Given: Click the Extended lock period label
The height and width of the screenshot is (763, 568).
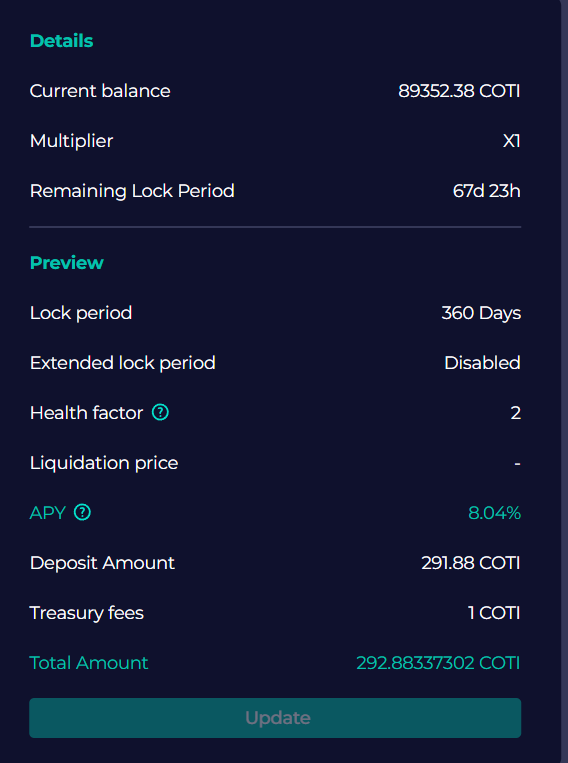Looking at the screenshot, I should 123,363.
